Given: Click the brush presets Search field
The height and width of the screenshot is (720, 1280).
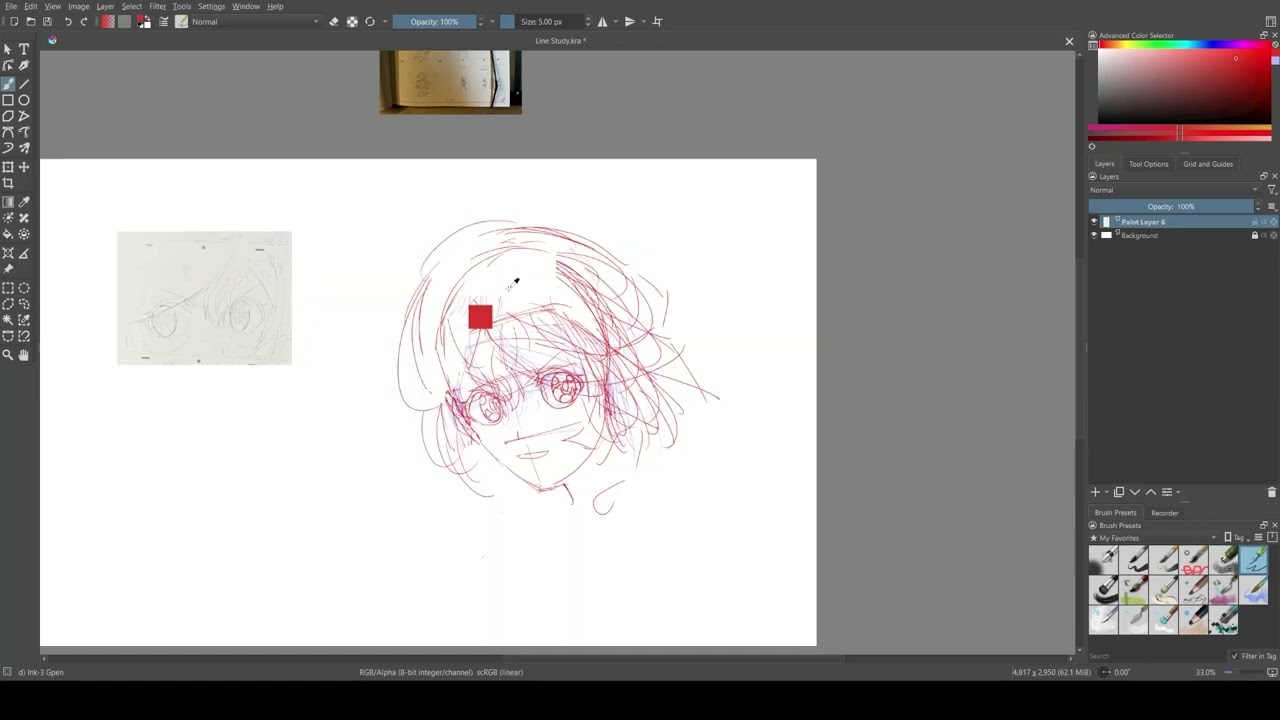Looking at the screenshot, I should [1150, 656].
